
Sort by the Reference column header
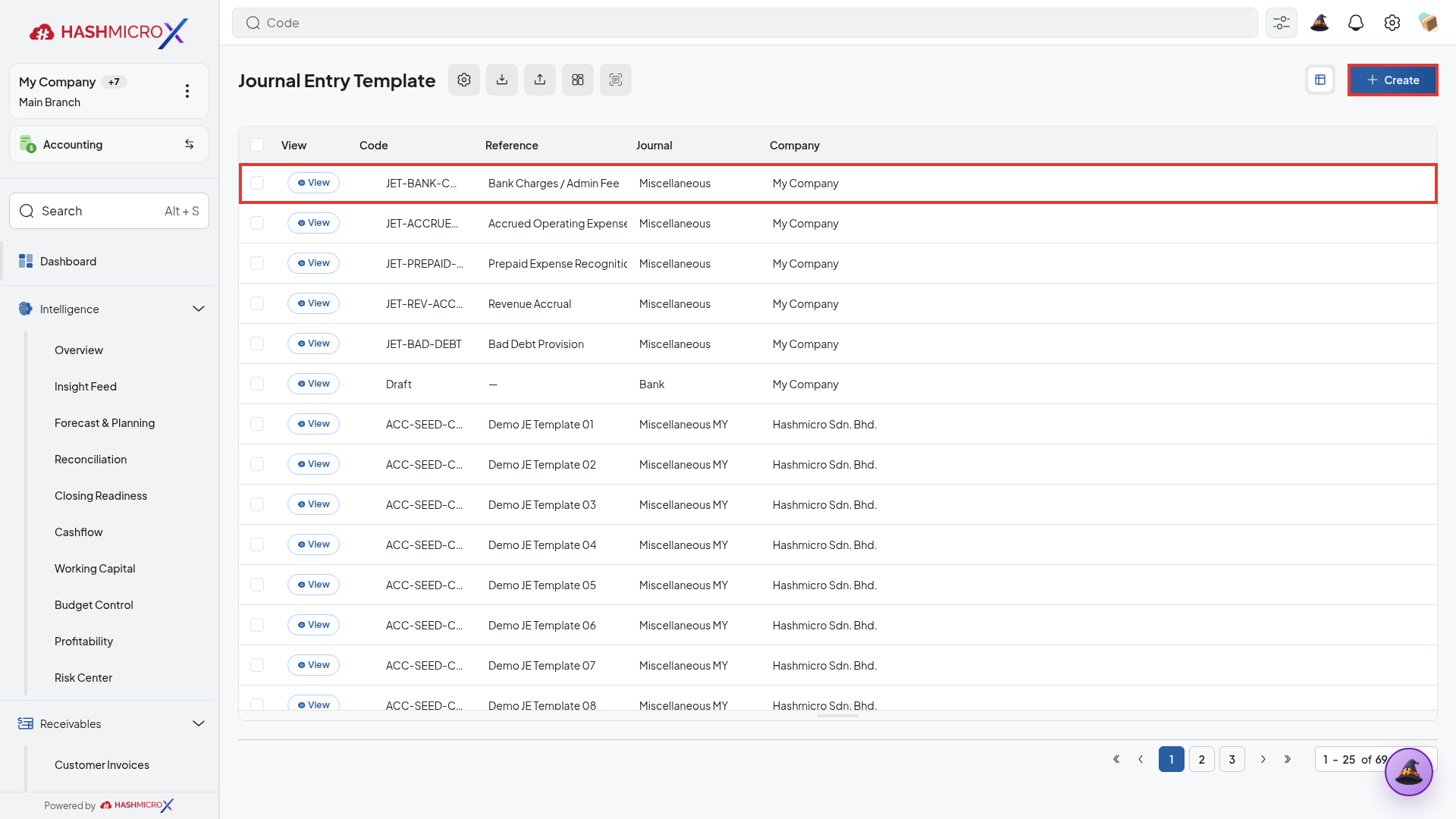(x=512, y=145)
